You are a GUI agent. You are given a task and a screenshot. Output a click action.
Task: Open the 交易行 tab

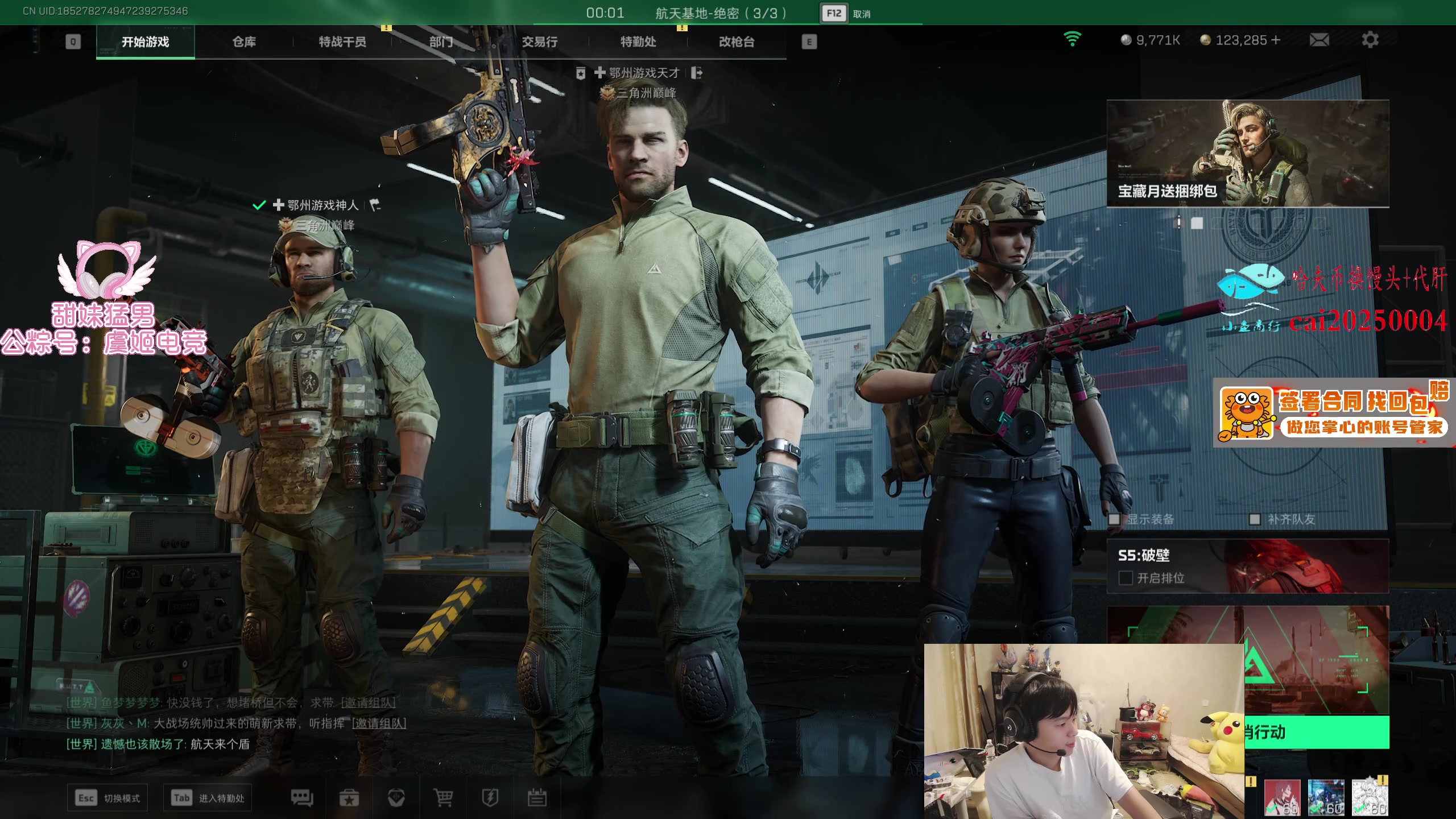pyautogui.click(x=540, y=42)
